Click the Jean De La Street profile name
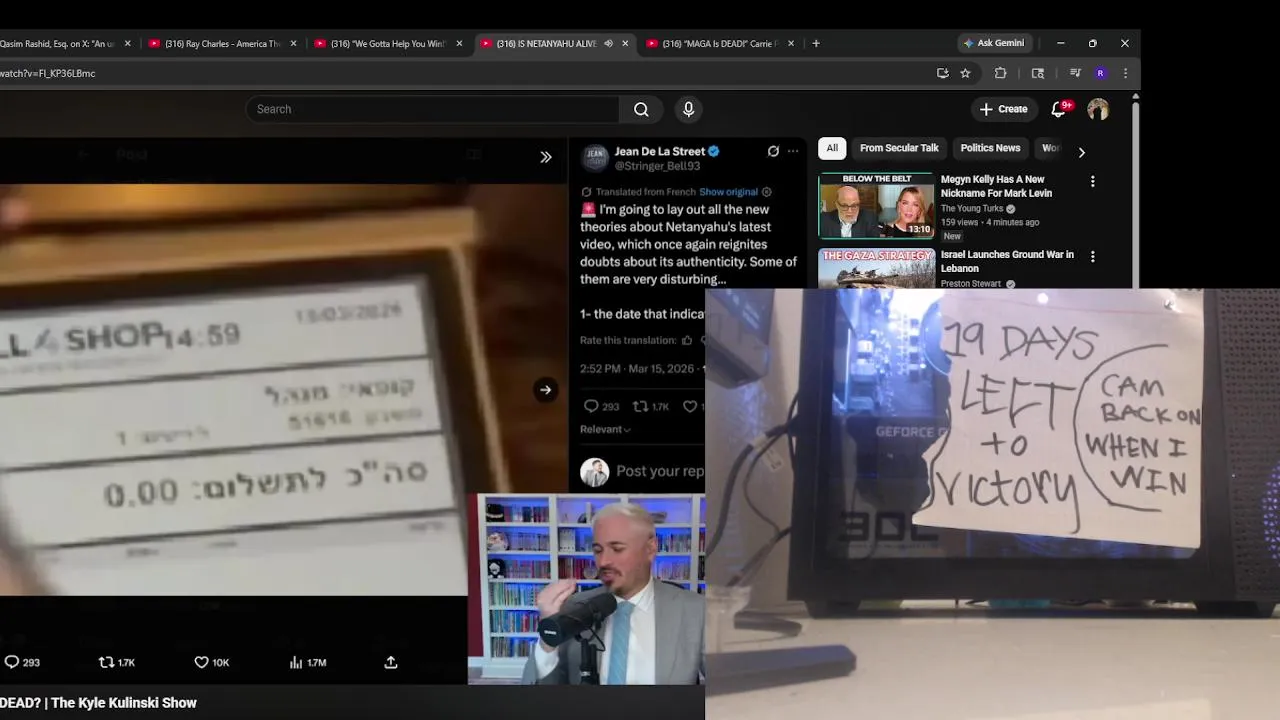 659,152
